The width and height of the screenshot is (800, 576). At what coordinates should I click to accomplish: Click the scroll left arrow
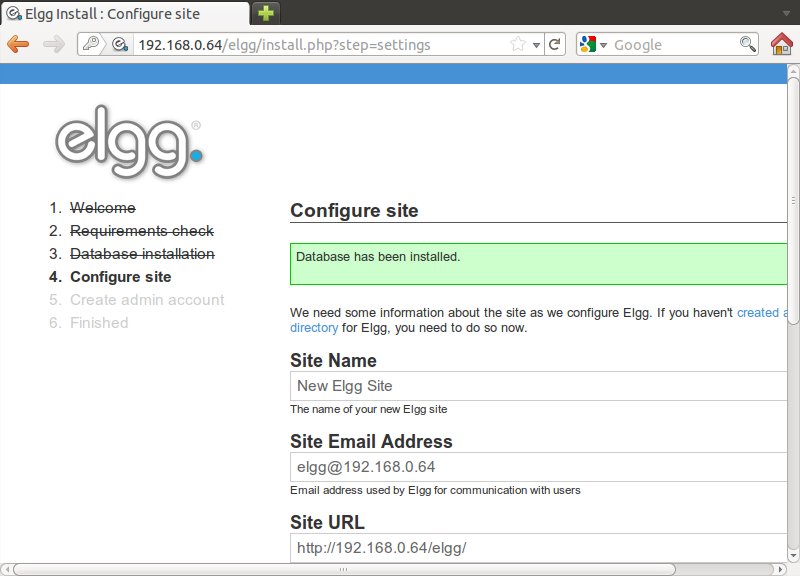coord(7,569)
